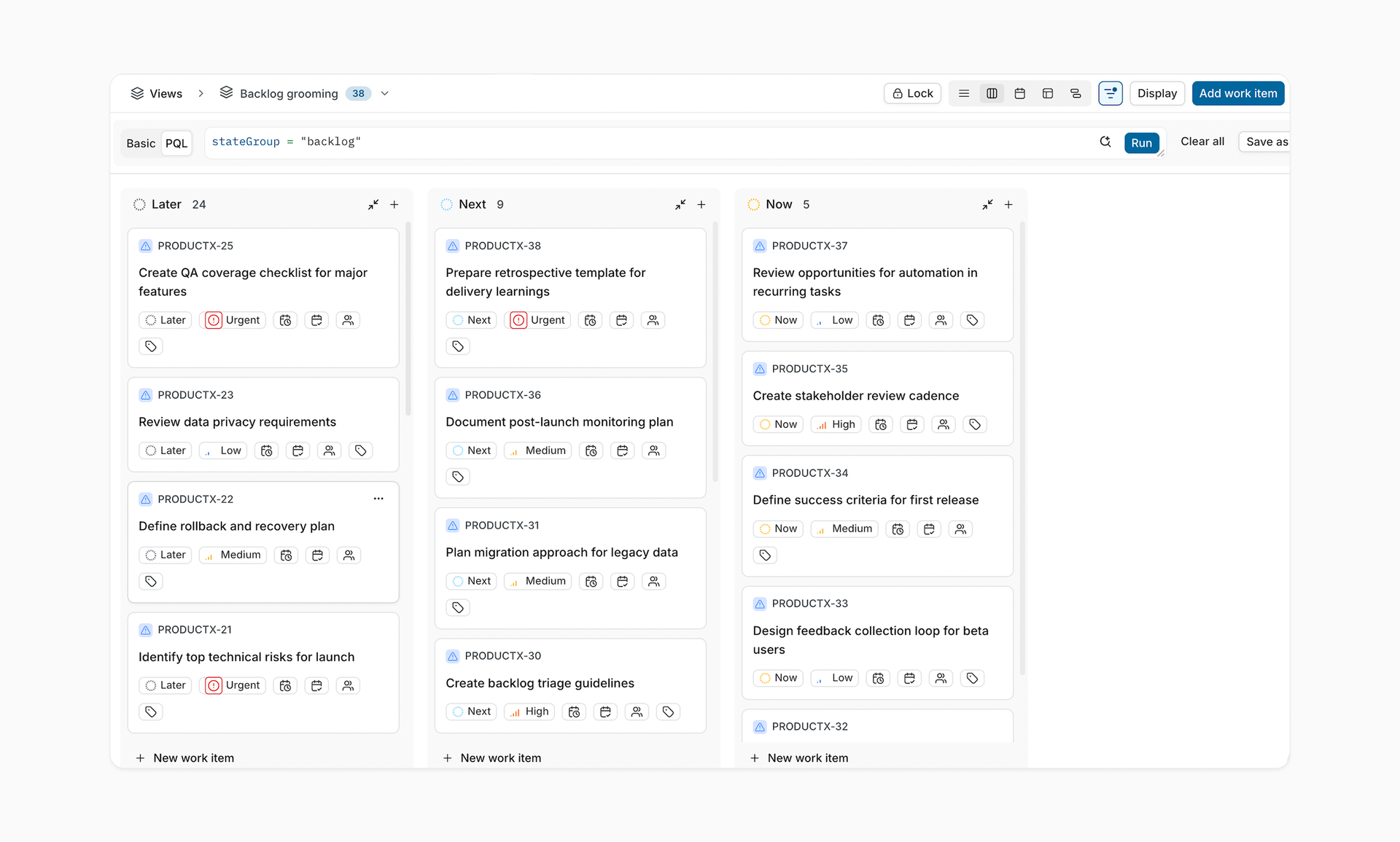Collapse the Later column
The width and height of the screenshot is (1400, 842).
(x=373, y=205)
